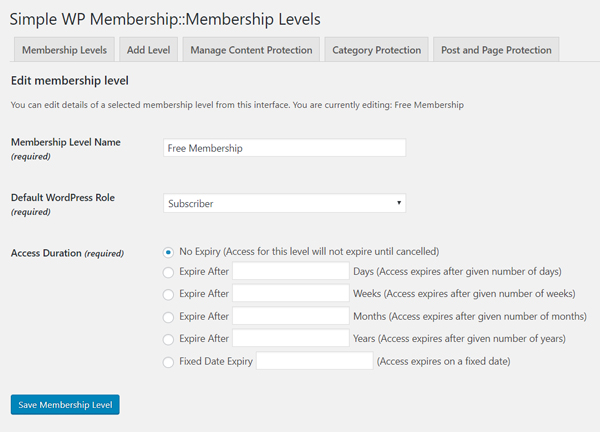Focus the Years expiry input box

click(x=291, y=338)
